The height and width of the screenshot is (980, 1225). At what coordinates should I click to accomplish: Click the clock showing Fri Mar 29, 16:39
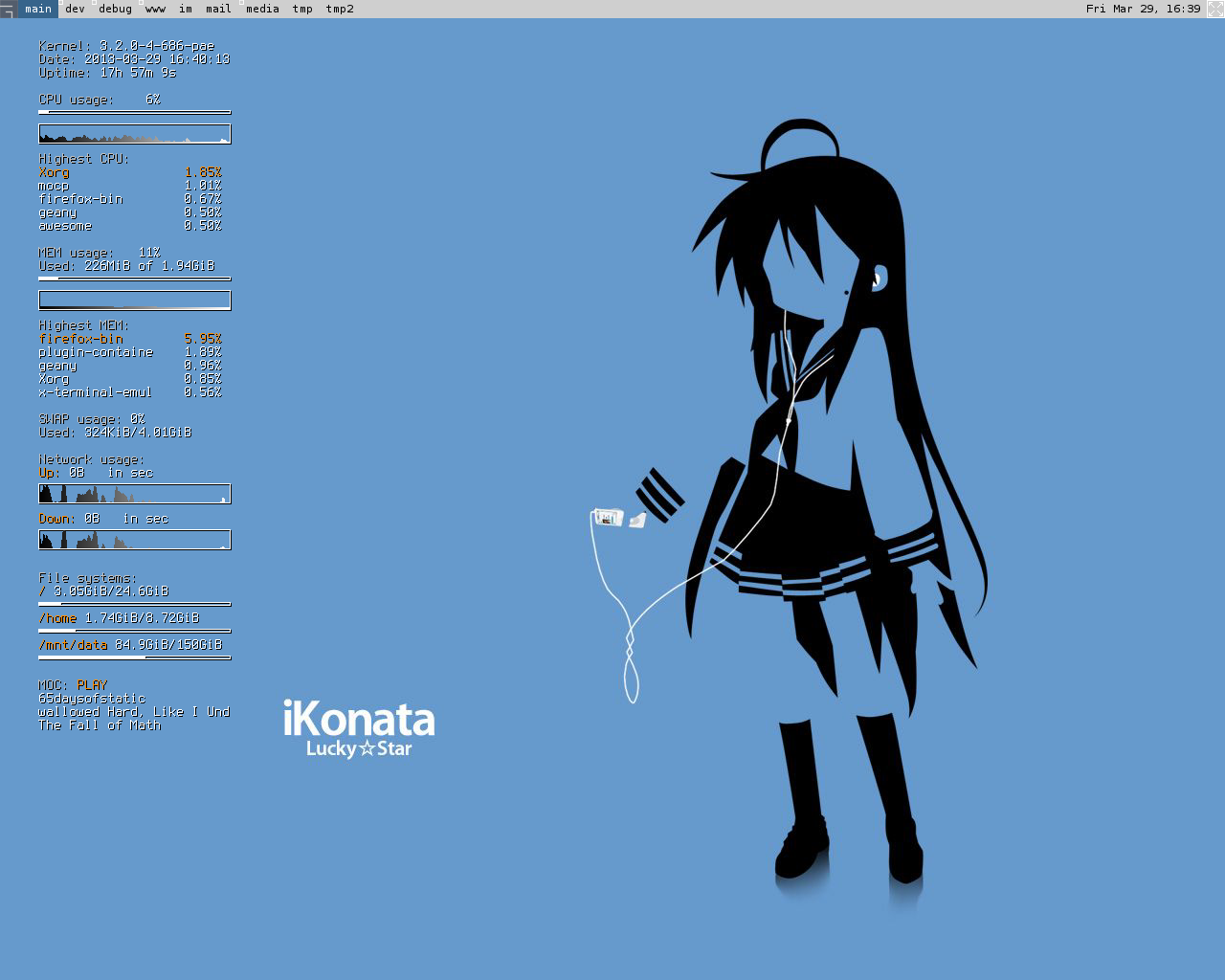pyautogui.click(x=1143, y=9)
